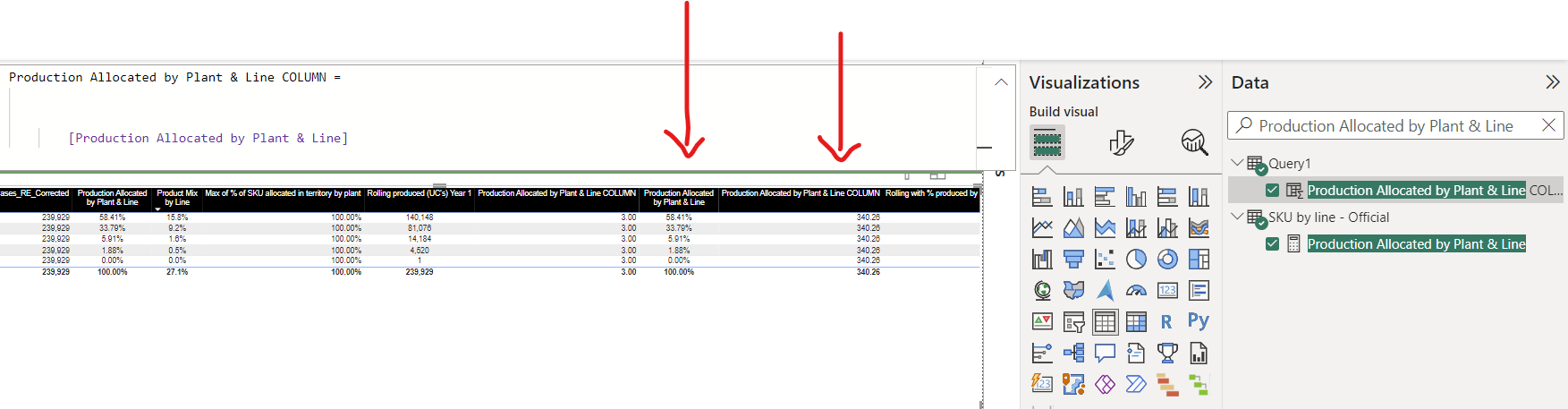Select the Build visual icon
1568x409 pixels.
[1047, 141]
